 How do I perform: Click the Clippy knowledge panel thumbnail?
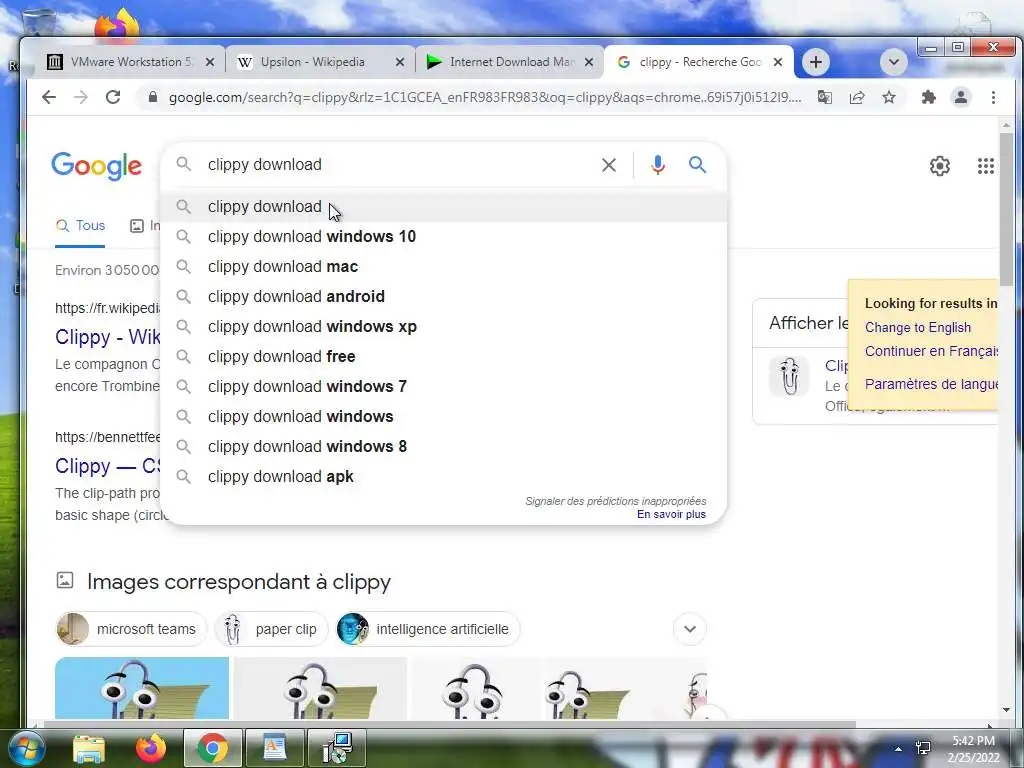pos(789,376)
